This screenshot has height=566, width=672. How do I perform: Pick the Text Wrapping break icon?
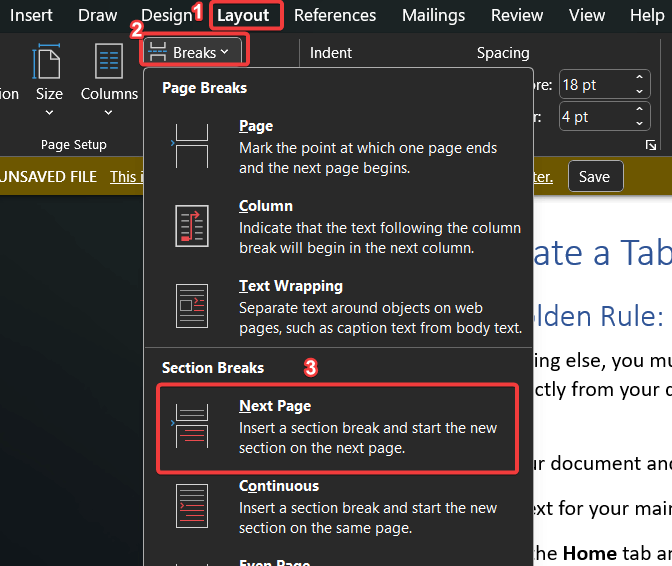pyautogui.click(x=191, y=305)
